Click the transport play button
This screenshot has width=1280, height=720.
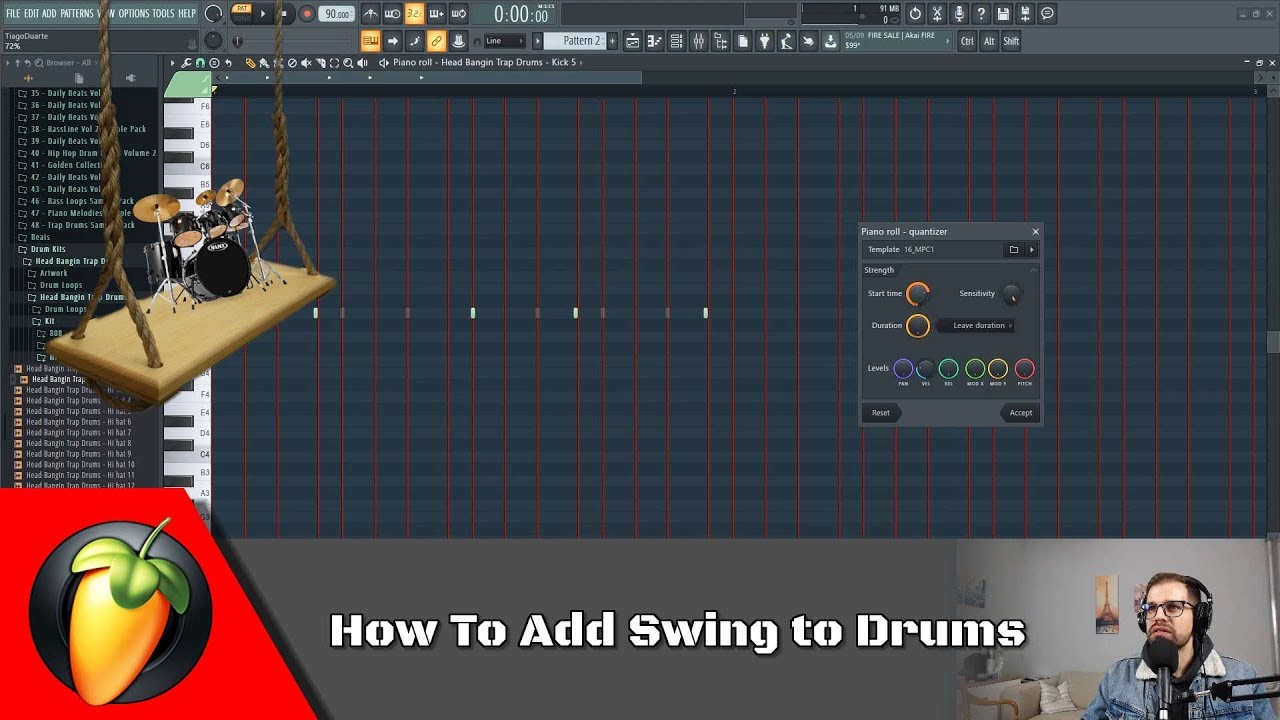pyautogui.click(x=263, y=14)
